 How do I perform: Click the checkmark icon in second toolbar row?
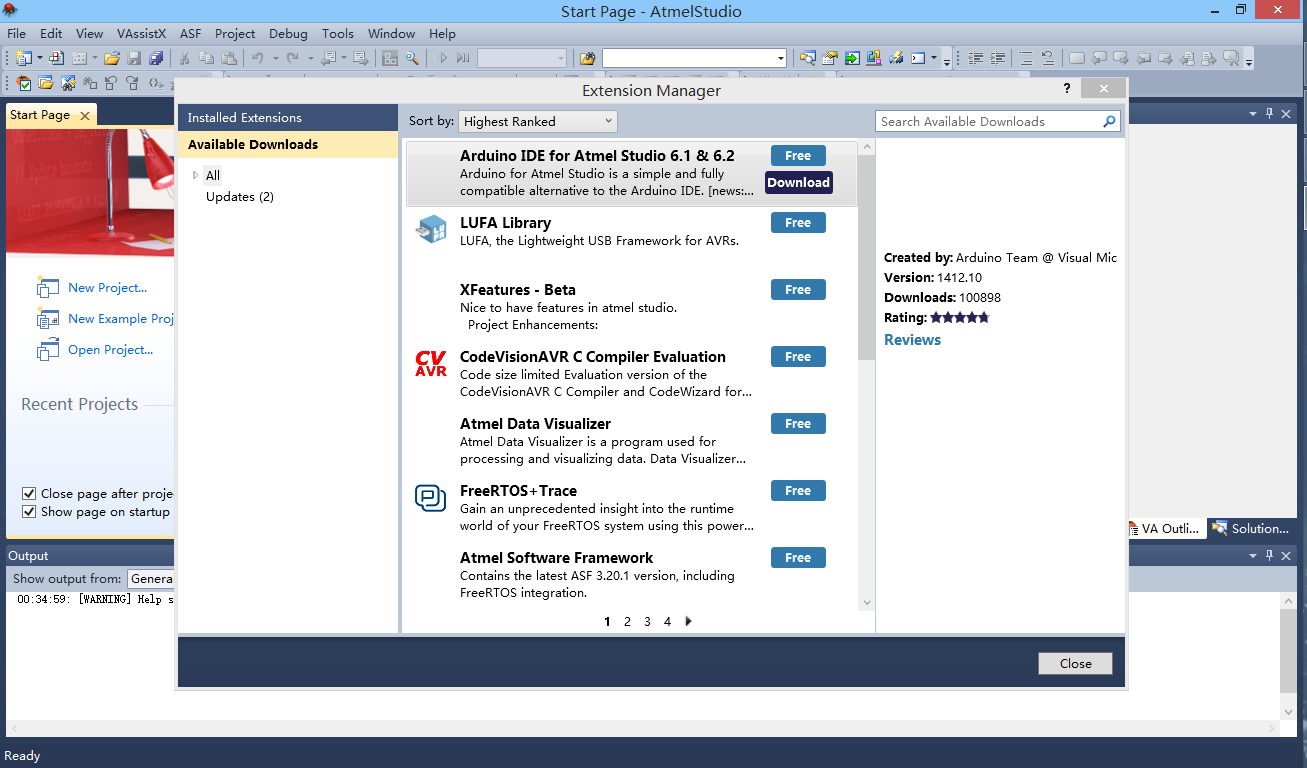pyautogui.click(x=22, y=83)
